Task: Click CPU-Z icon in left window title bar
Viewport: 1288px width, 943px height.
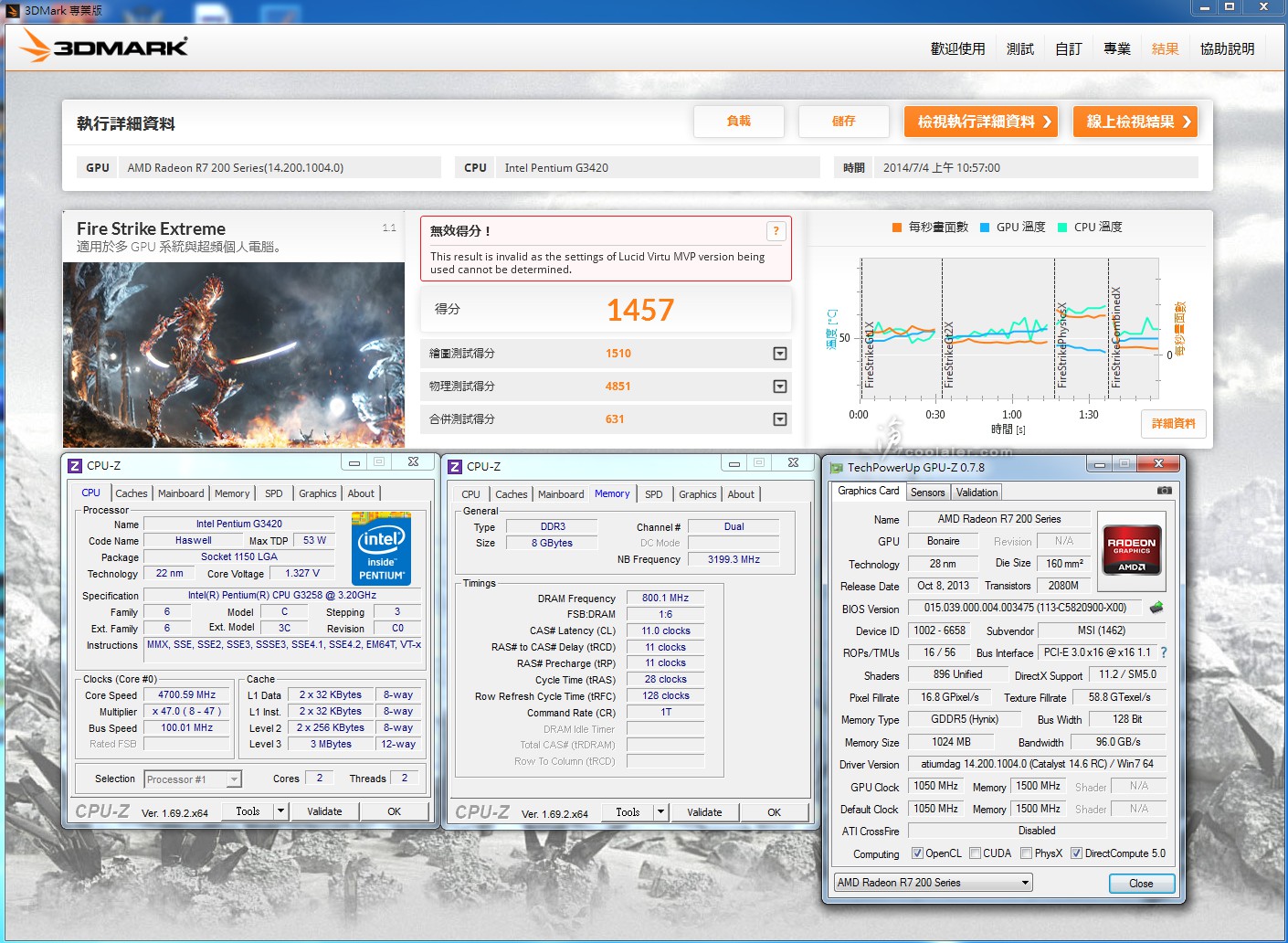Action: (75, 465)
